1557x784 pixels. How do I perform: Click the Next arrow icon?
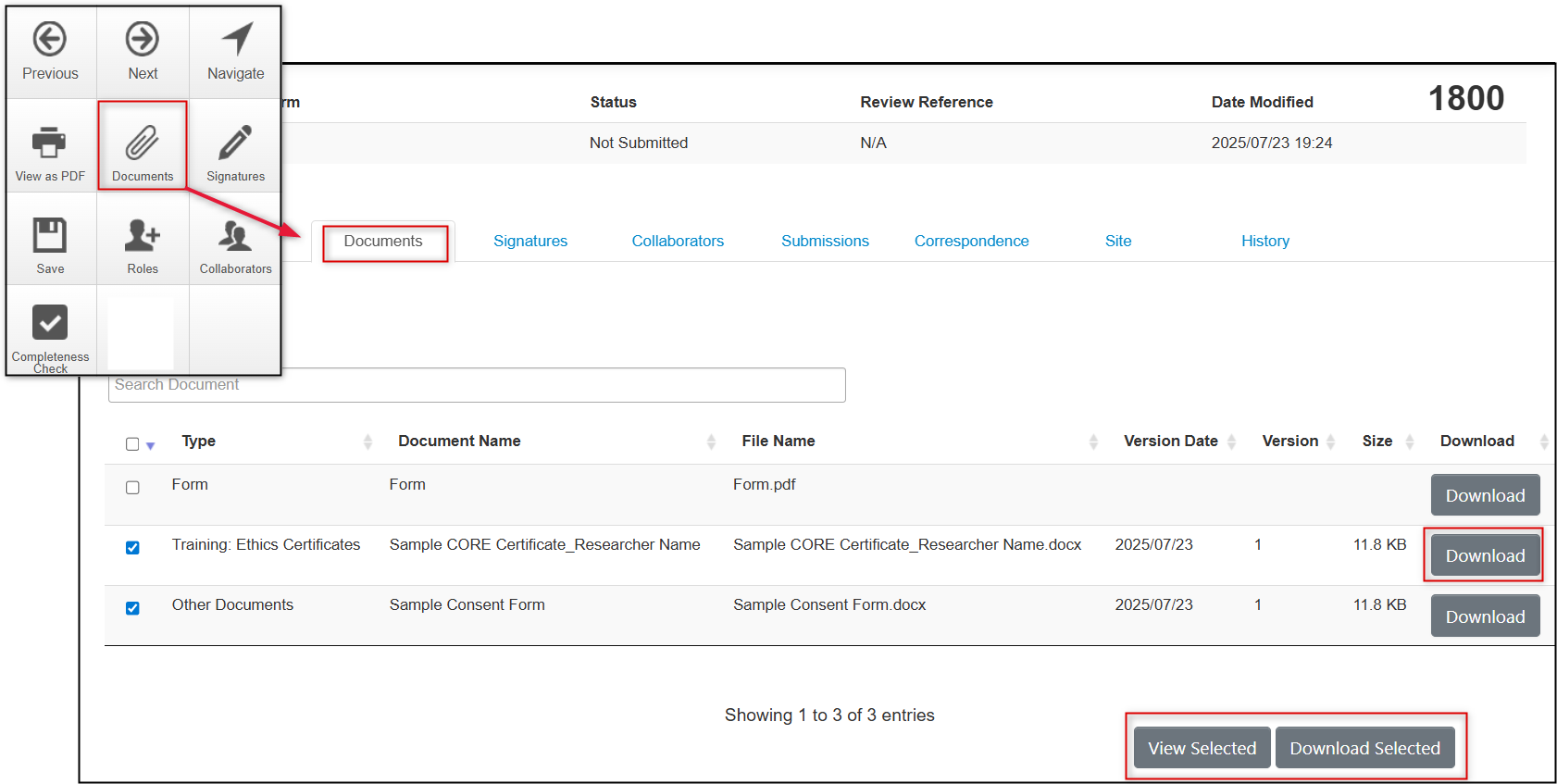pyautogui.click(x=143, y=40)
